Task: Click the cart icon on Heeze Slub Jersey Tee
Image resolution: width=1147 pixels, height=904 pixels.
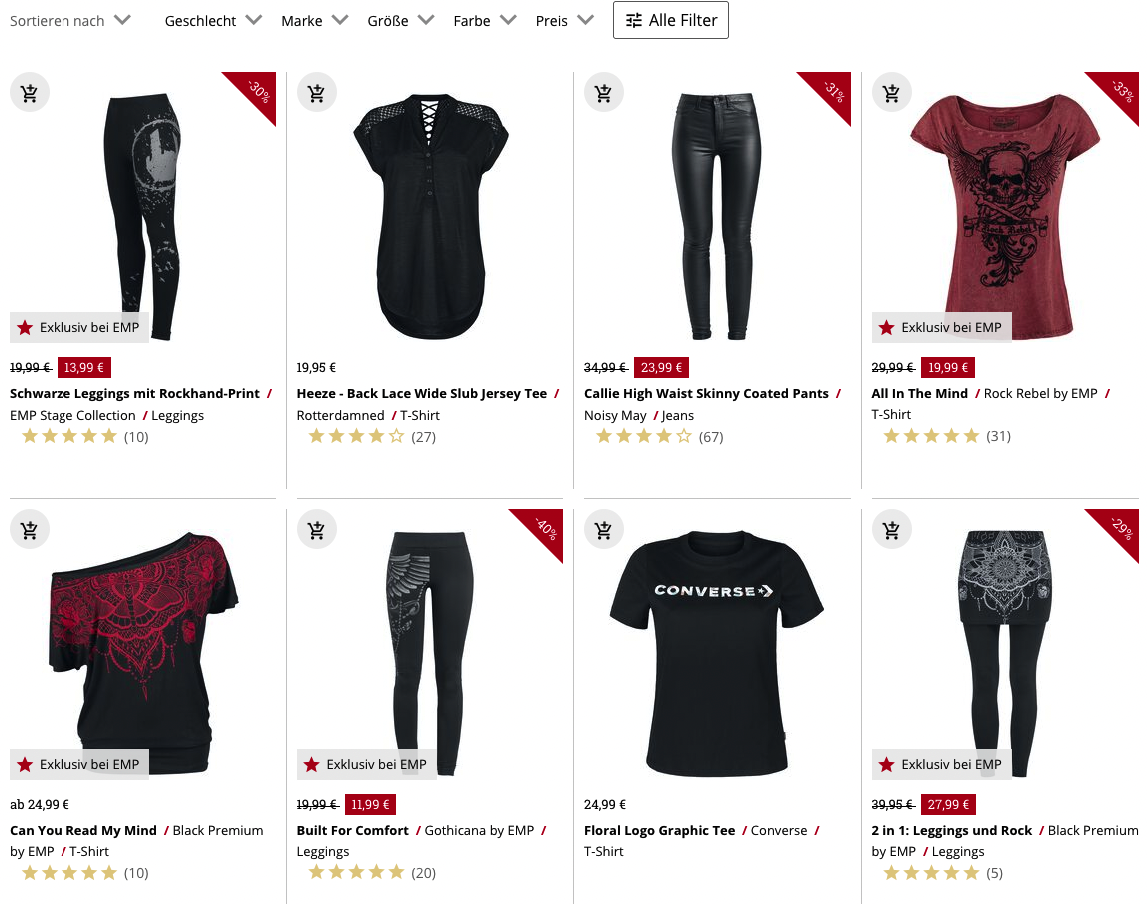Action: (x=316, y=91)
